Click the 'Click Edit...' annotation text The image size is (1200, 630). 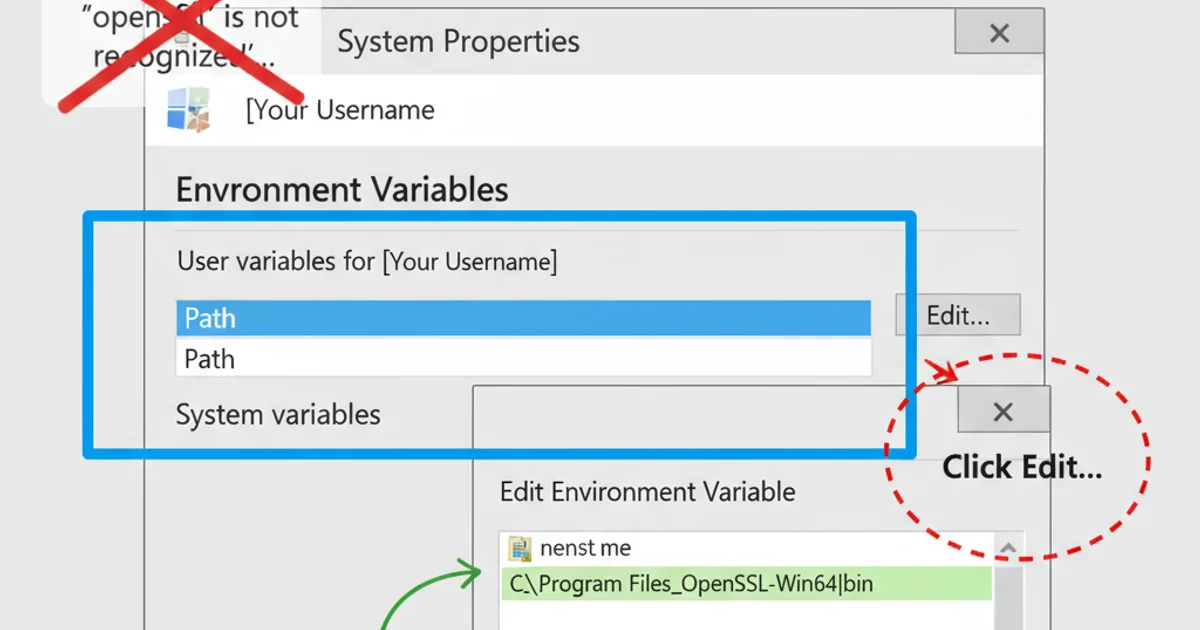(1022, 467)
